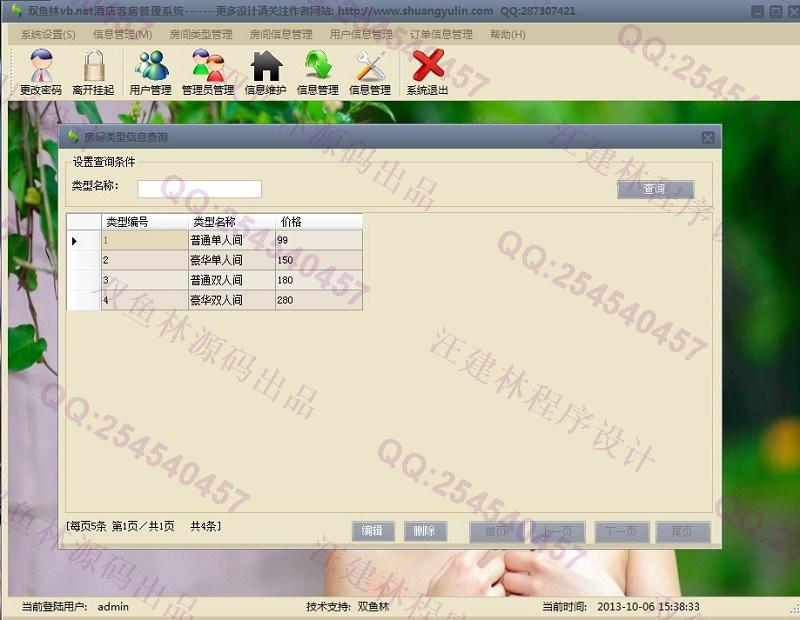Open the 订单信息管理 menu
This screenshot has height=620, width=800.
point(441,35)
